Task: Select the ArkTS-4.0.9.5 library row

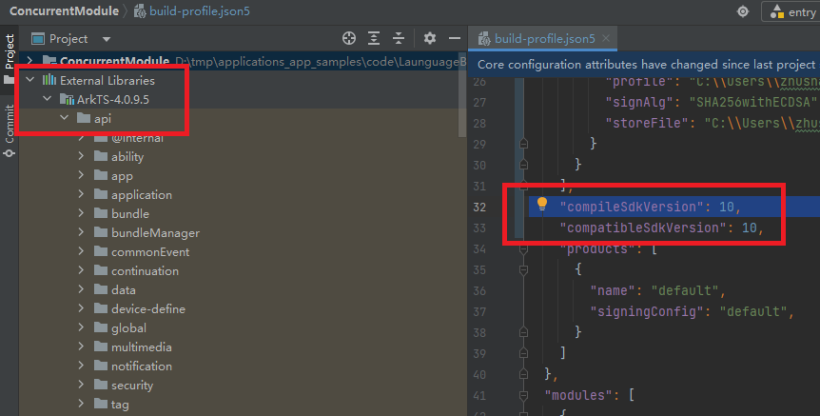Action: 243,99
